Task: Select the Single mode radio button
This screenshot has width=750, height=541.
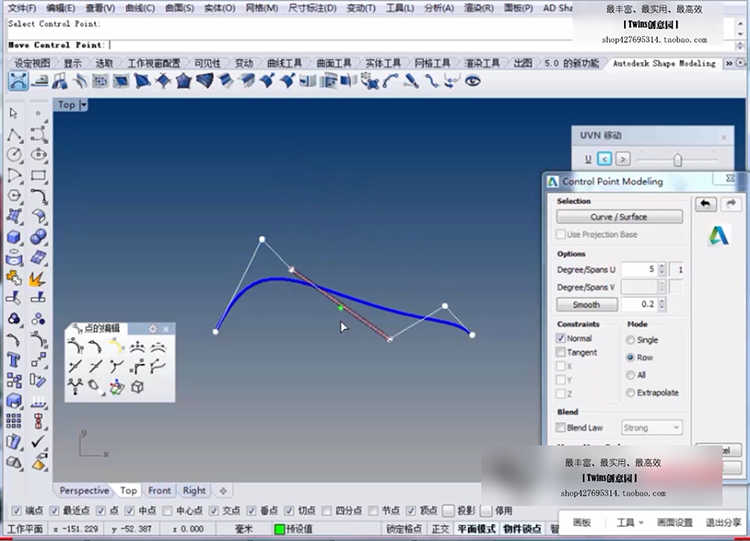Action: click(630, 340)
